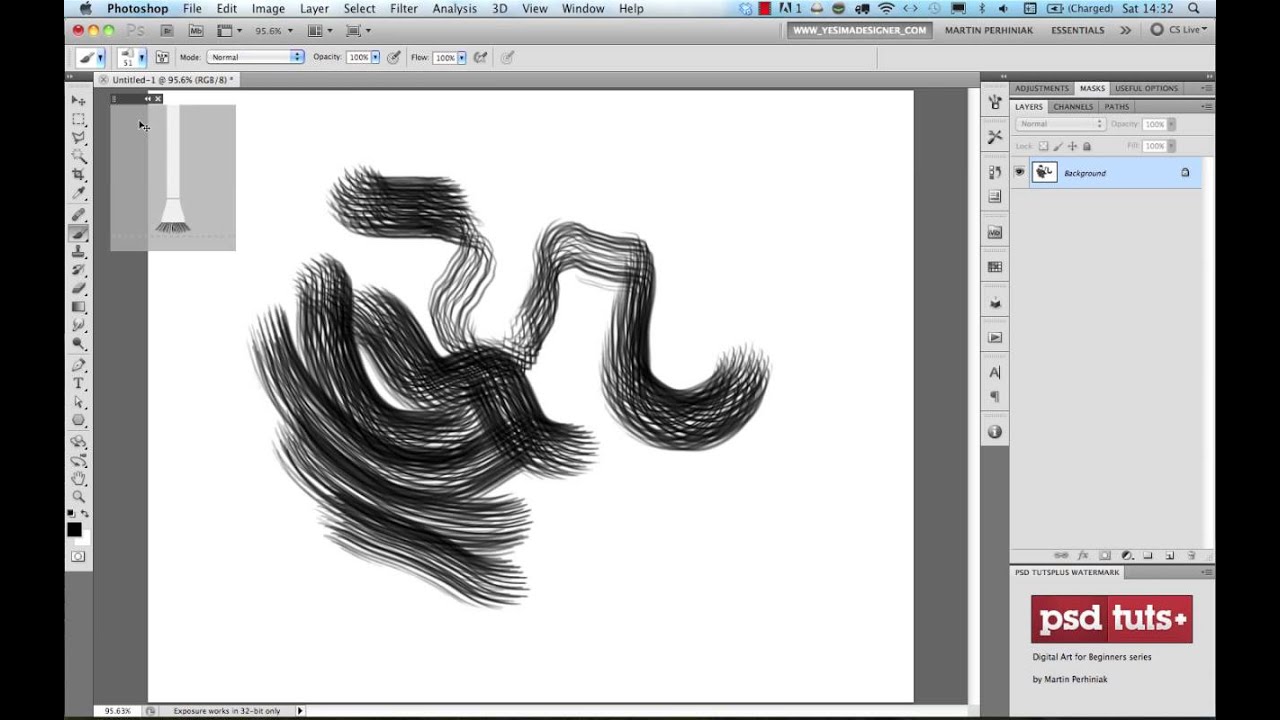
Task: Hide the Background layer visibility eye
Action: click(x=1019, y=172)
